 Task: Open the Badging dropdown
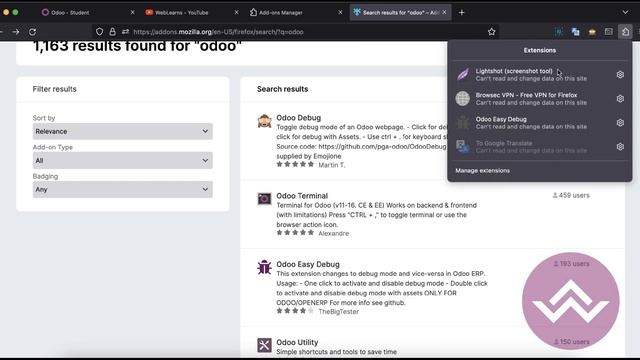pos(122,189)
